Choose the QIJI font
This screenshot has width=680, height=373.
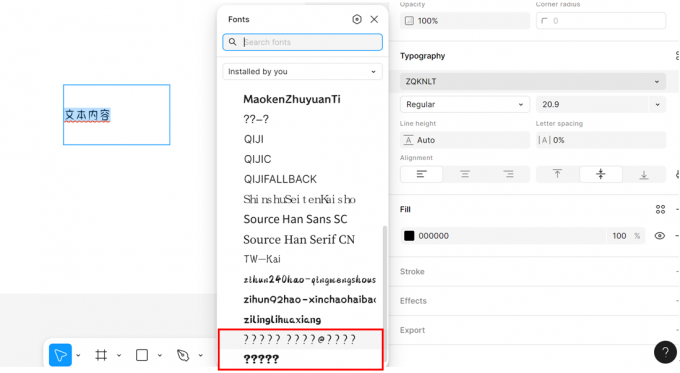click(254, 139)
